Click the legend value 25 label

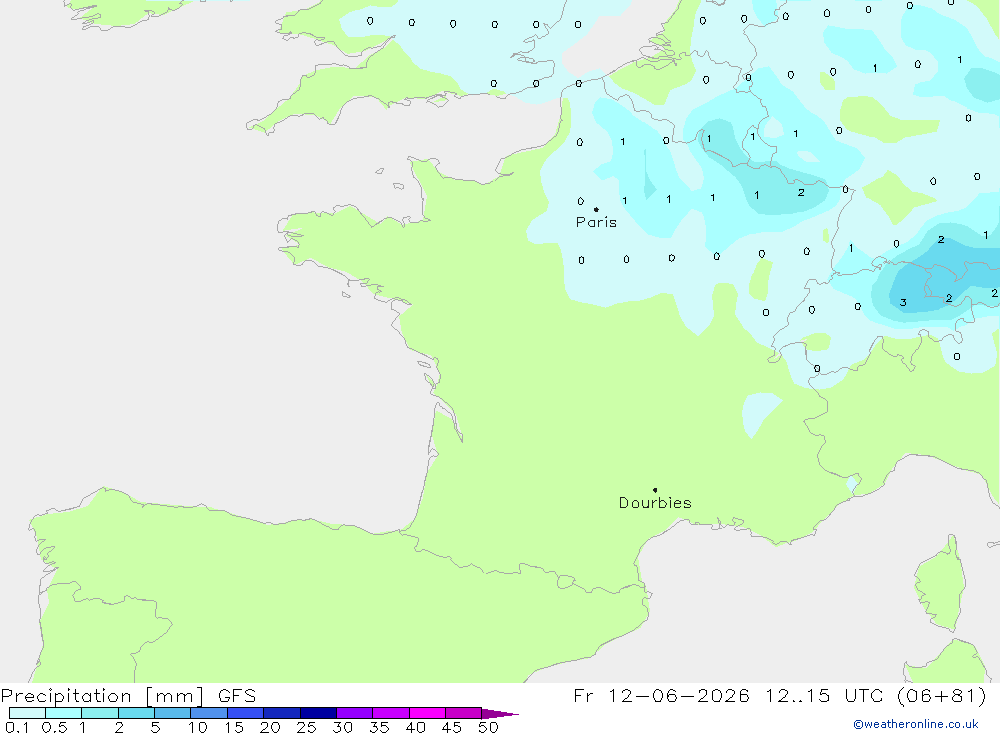point(306,727)
